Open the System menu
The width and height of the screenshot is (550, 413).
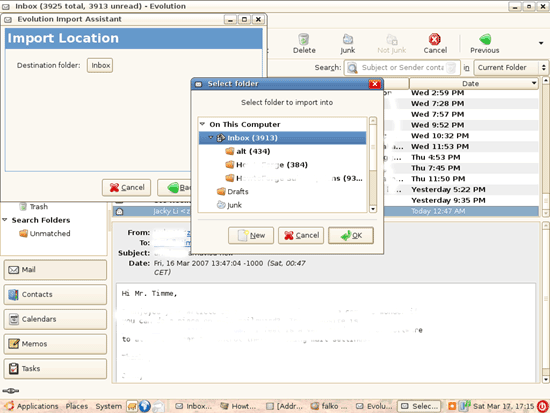click(x=109, y=406)
